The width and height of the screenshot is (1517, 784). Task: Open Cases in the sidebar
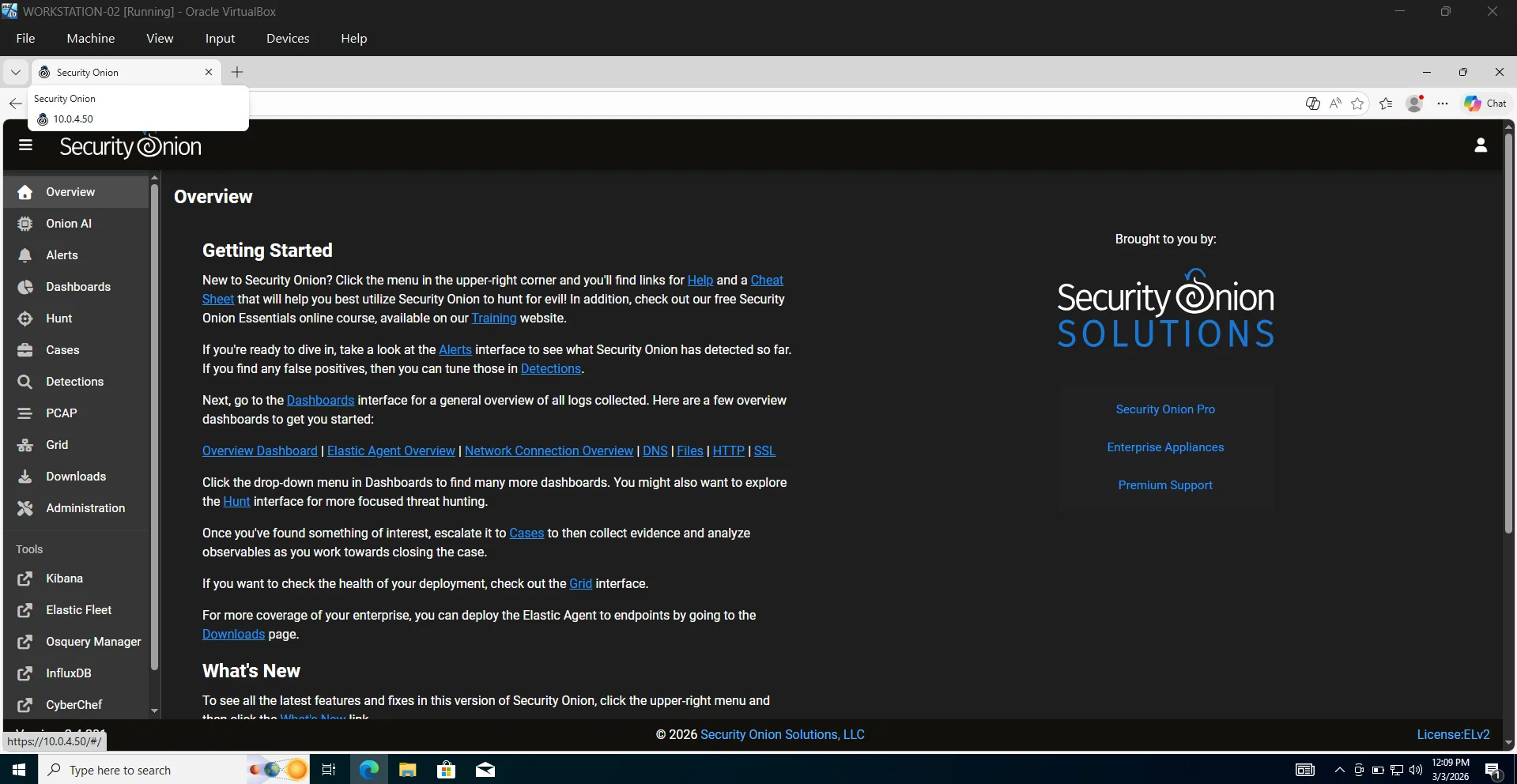(62, 350)
